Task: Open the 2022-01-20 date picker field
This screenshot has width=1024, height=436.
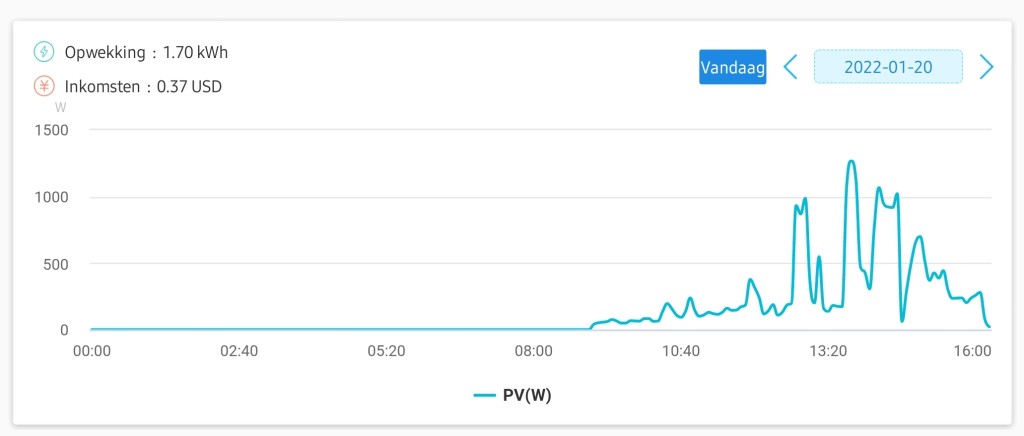Action: coord(888,67)
